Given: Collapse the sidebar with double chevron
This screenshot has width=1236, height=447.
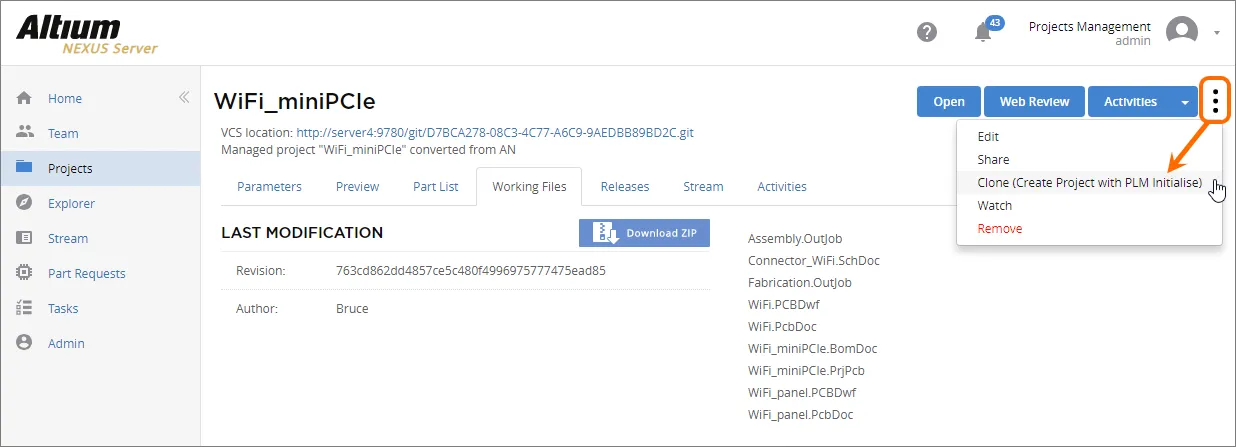Looking at the screenshot, I should (184, 98).
